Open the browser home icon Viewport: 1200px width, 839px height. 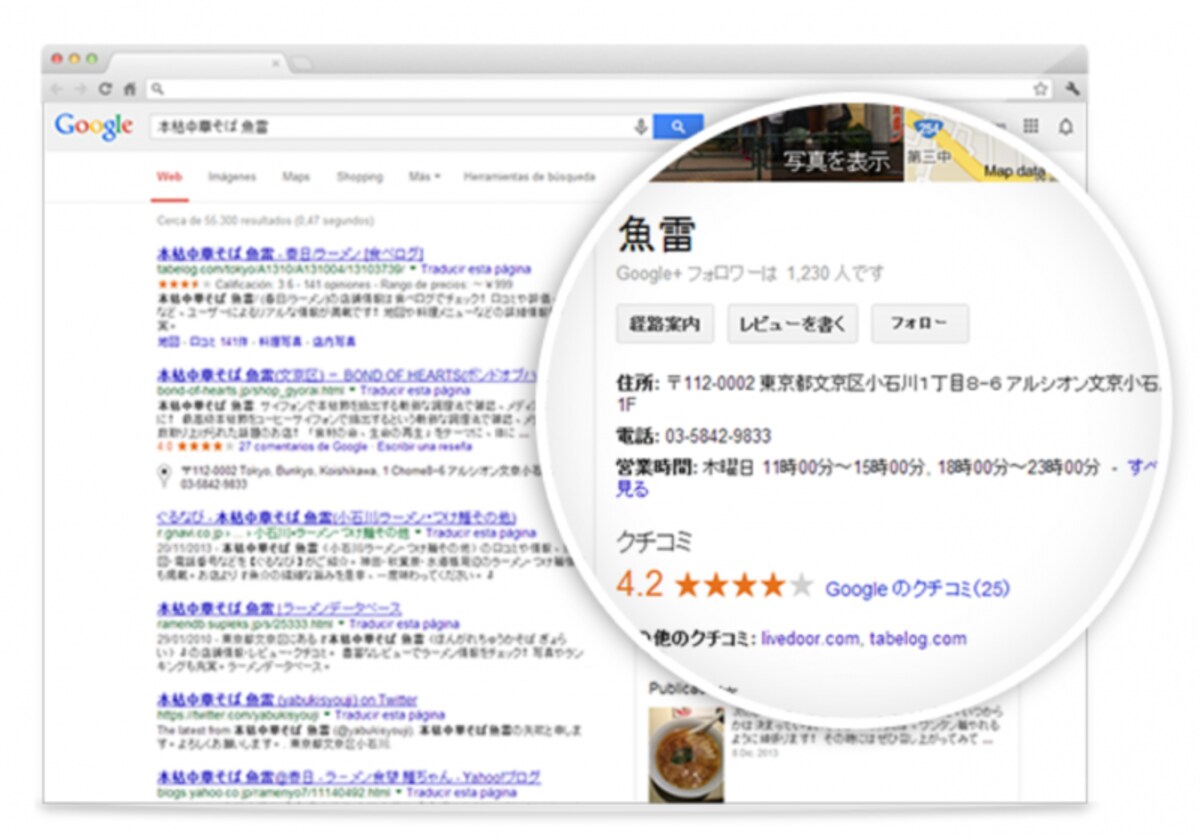[130, 89]
